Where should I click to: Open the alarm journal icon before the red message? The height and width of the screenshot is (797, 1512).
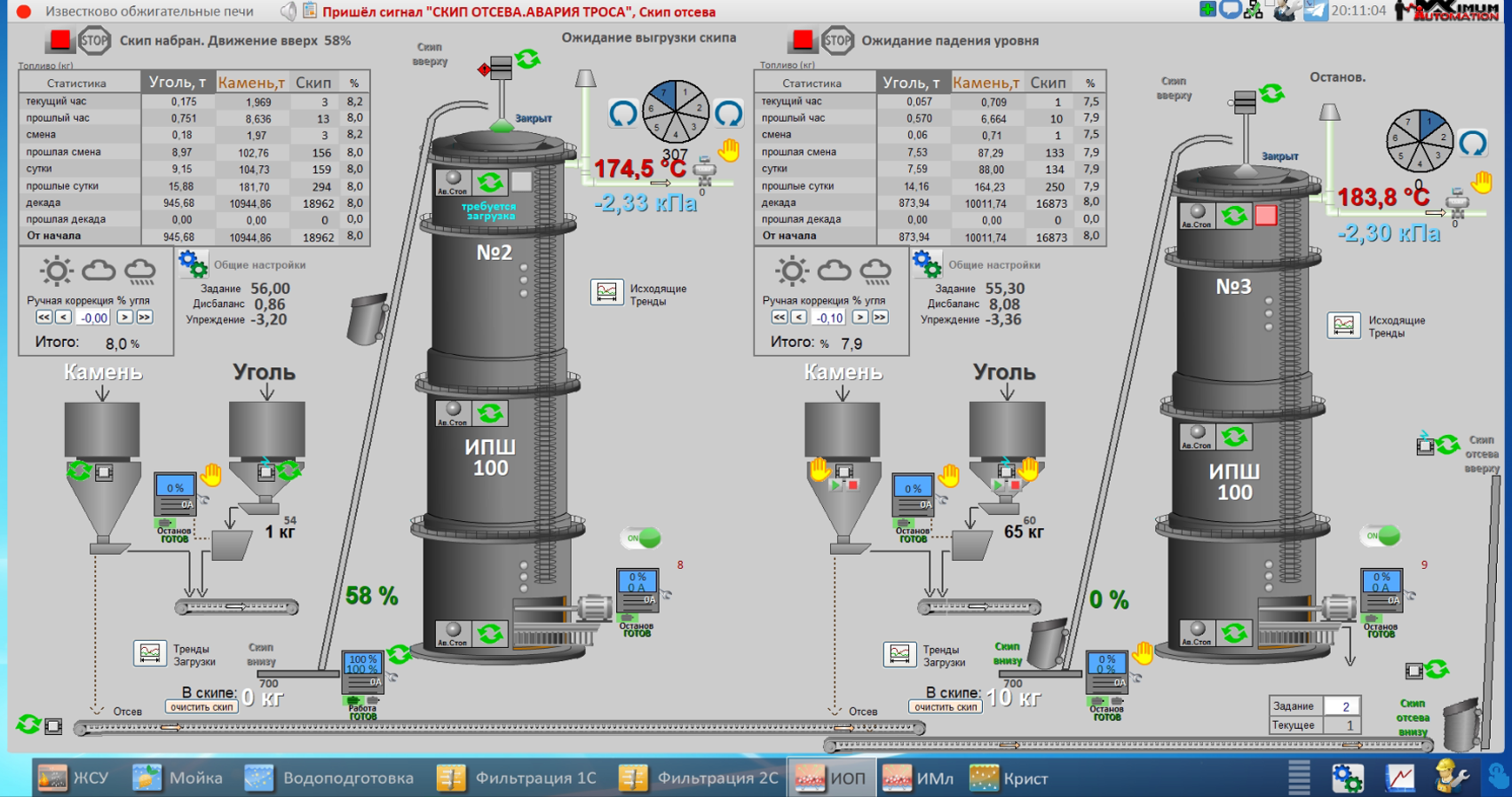310,11
